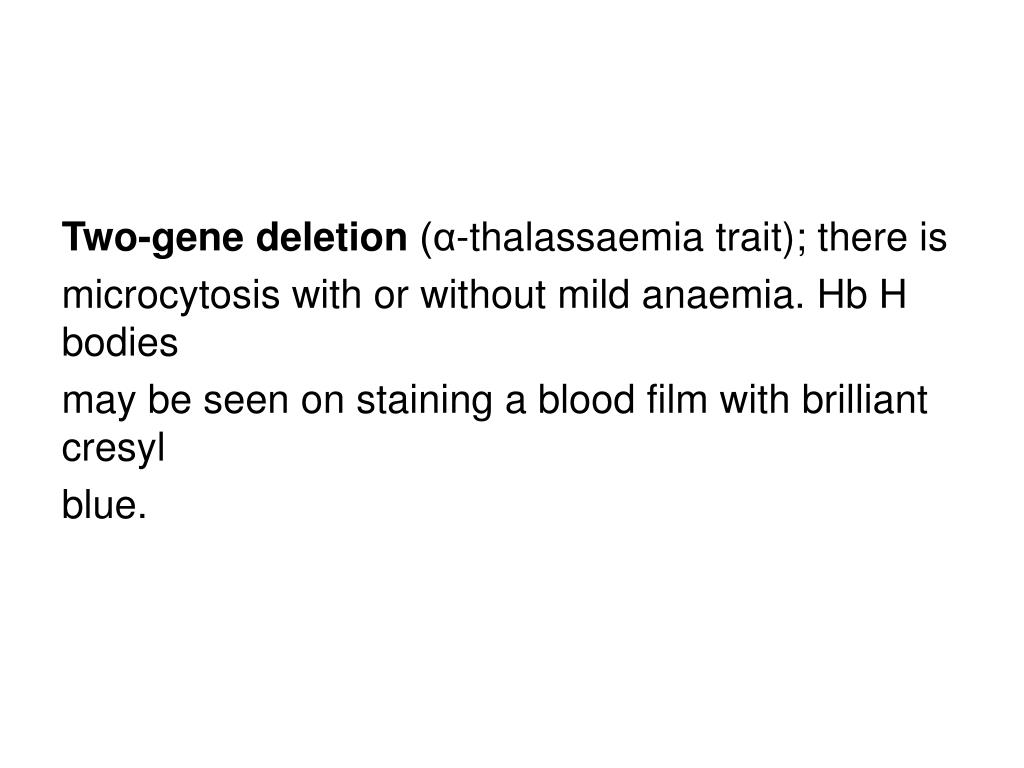Click the word "brilliant"

coord(865,399)
